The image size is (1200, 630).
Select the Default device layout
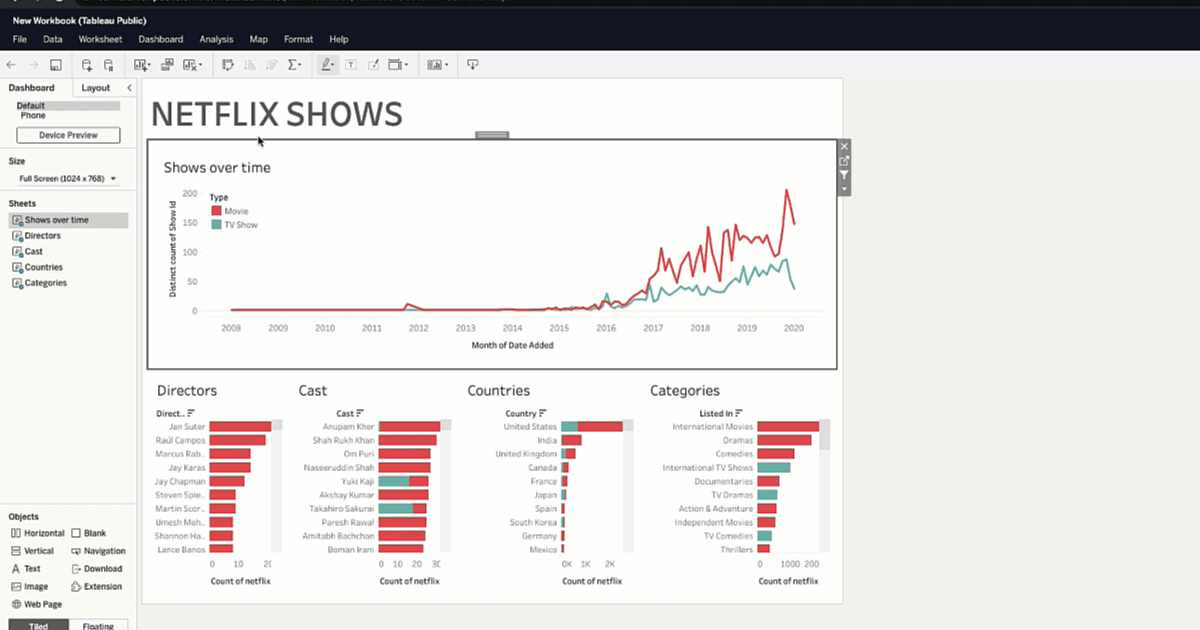click(68, 105)
